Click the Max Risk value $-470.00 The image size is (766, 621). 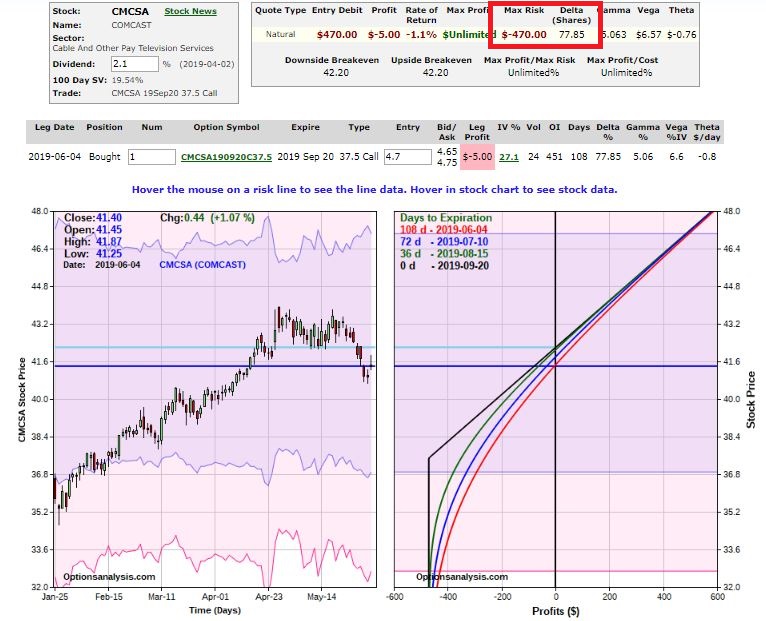pos(524,35)
